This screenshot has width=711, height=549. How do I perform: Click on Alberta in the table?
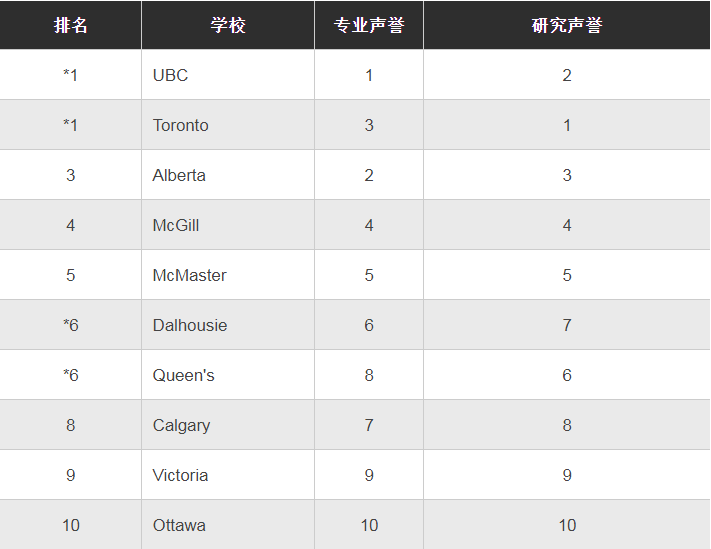[x=179, y=175]
